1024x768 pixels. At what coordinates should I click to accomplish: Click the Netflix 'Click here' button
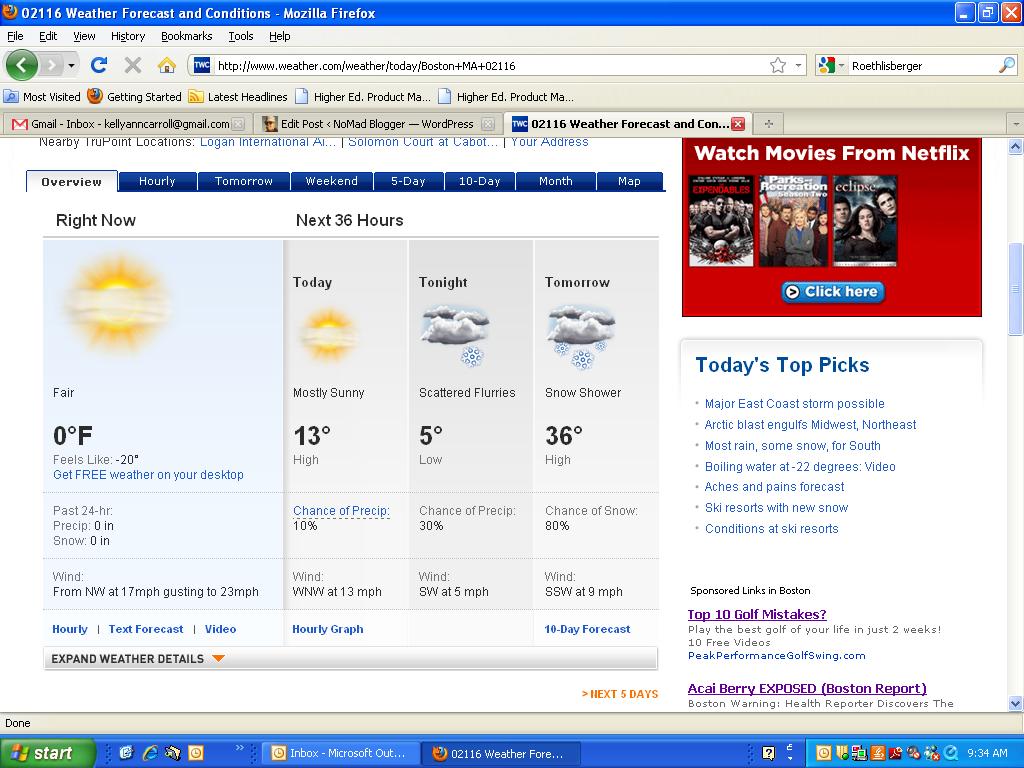click(832, 292)
